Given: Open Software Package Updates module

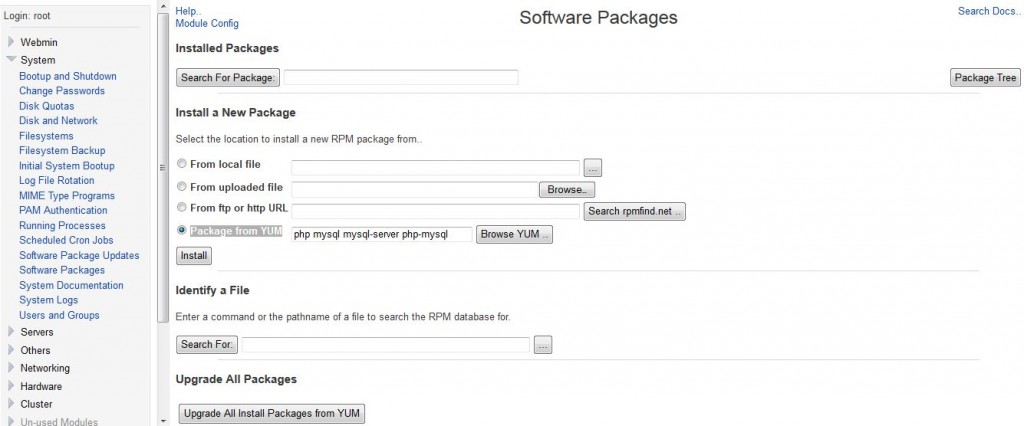Looking at the screenshot, I should pyautogui.click(x=79, y=255).
